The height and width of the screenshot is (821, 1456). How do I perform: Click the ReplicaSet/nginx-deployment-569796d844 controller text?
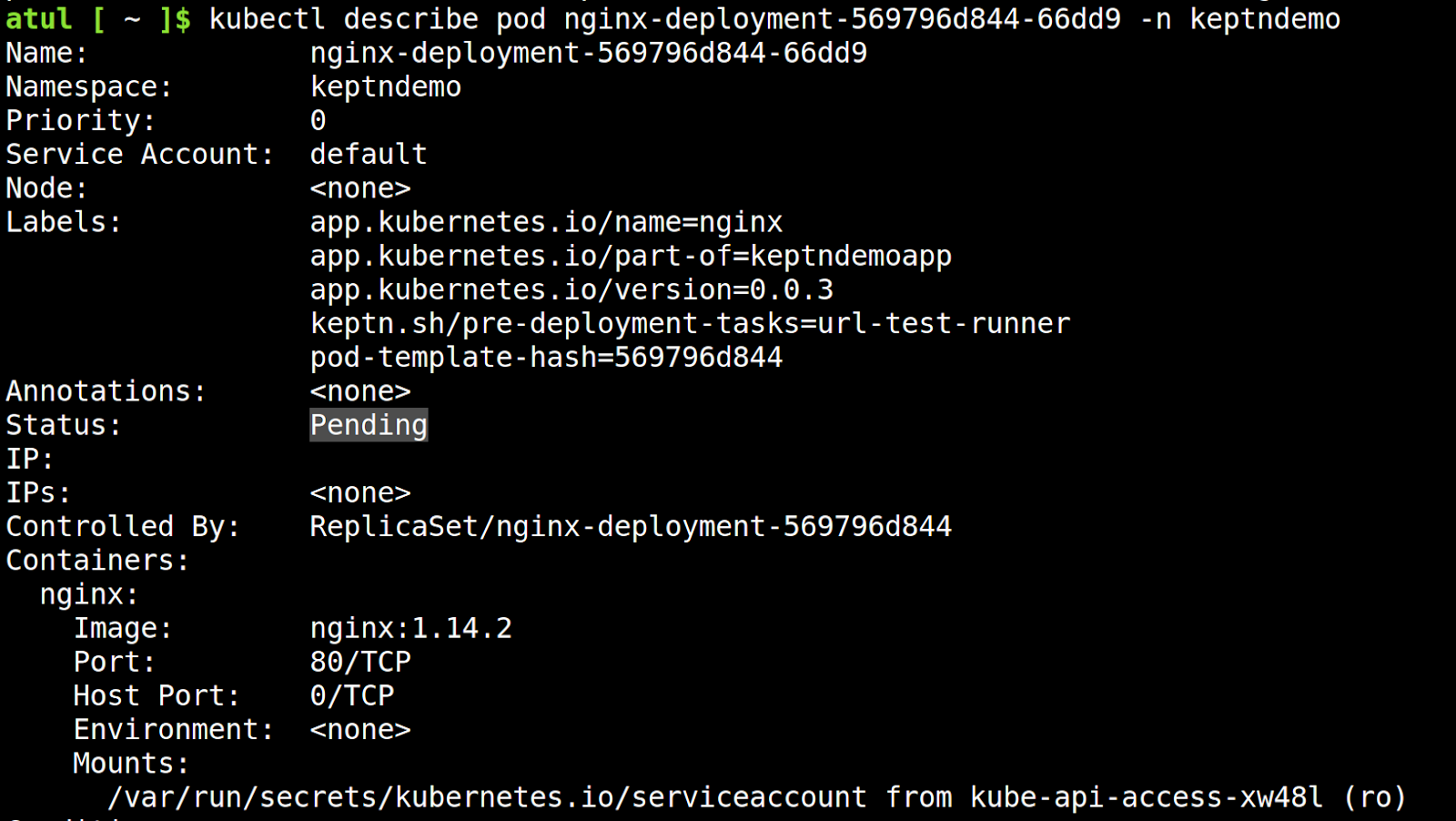click(631, 526)
